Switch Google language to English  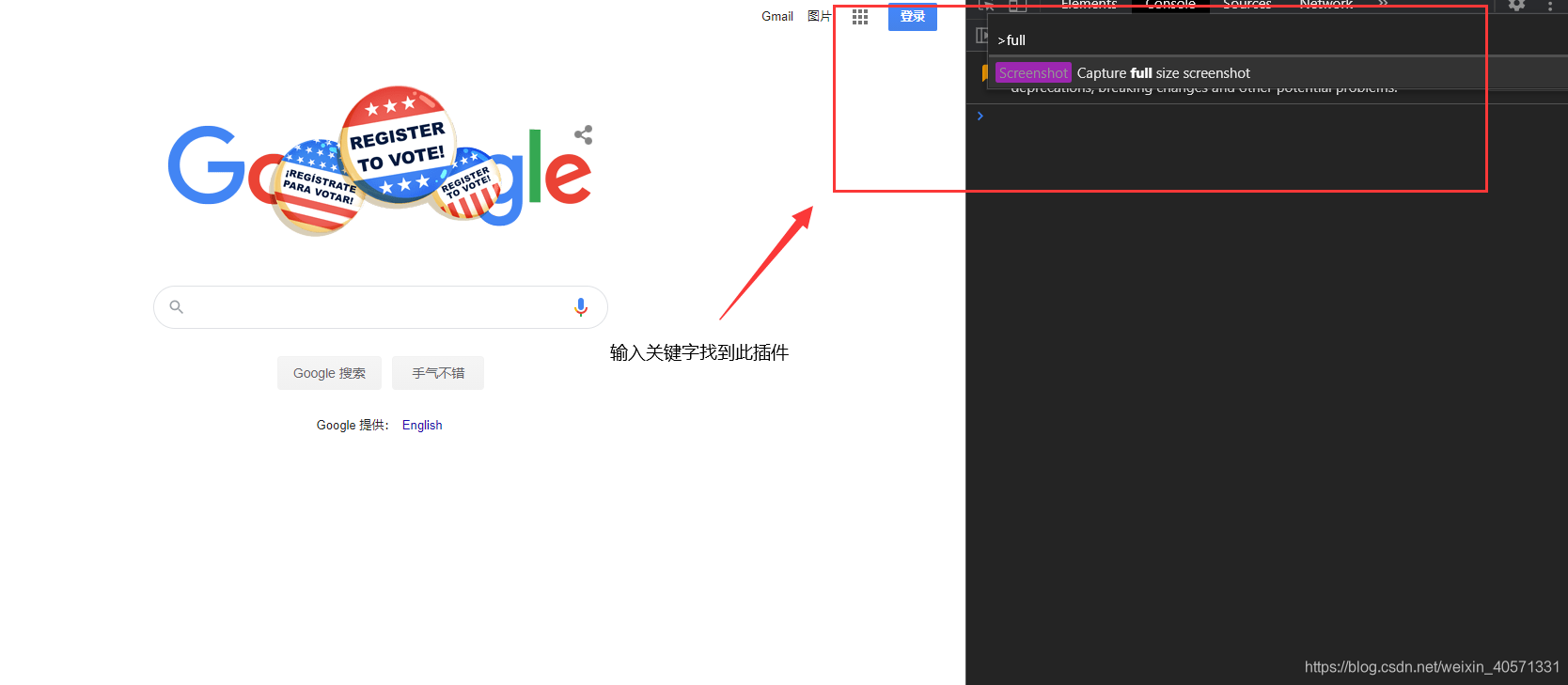click(x=422, y=425)
